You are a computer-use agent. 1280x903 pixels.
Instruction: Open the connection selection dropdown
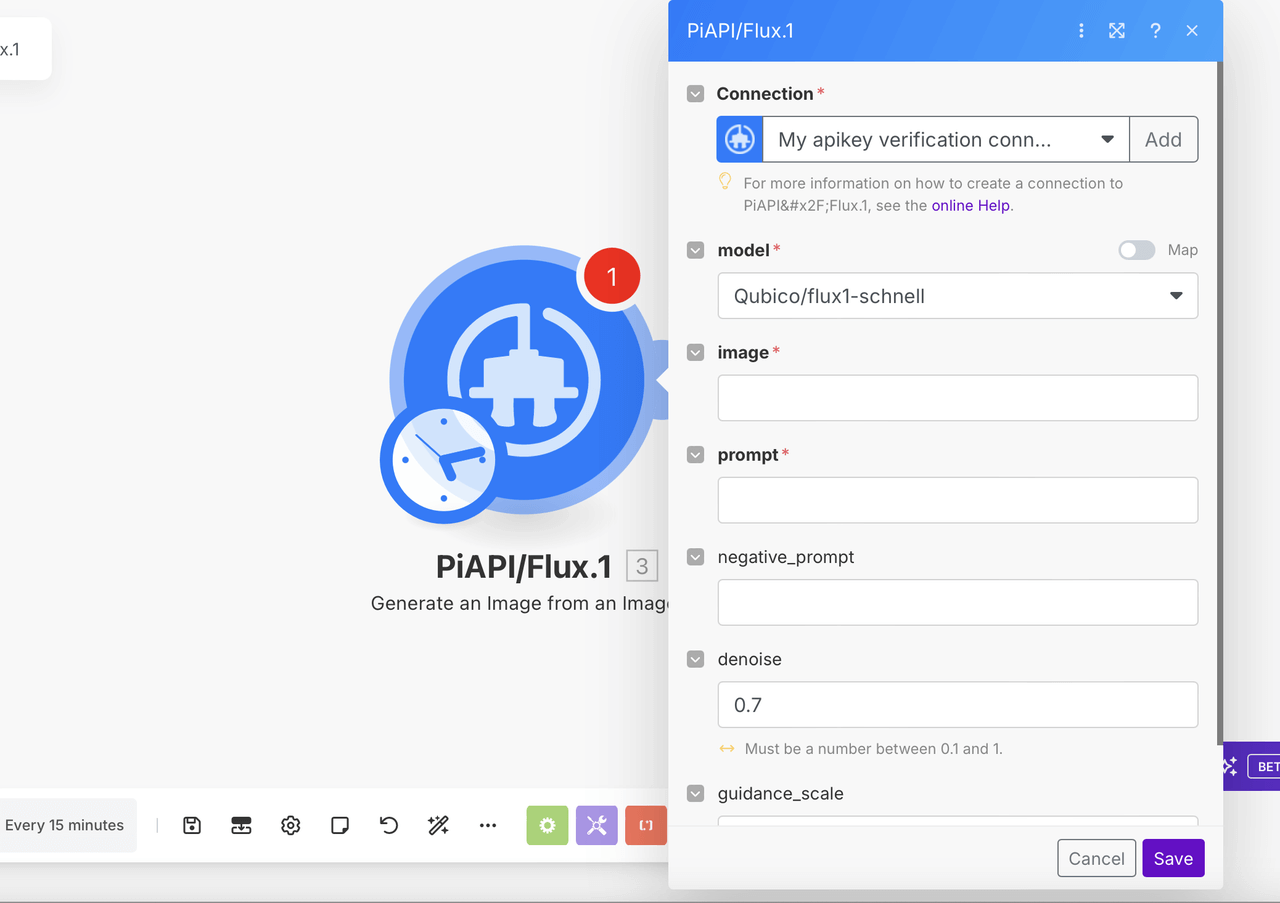tap(1108, 139)
